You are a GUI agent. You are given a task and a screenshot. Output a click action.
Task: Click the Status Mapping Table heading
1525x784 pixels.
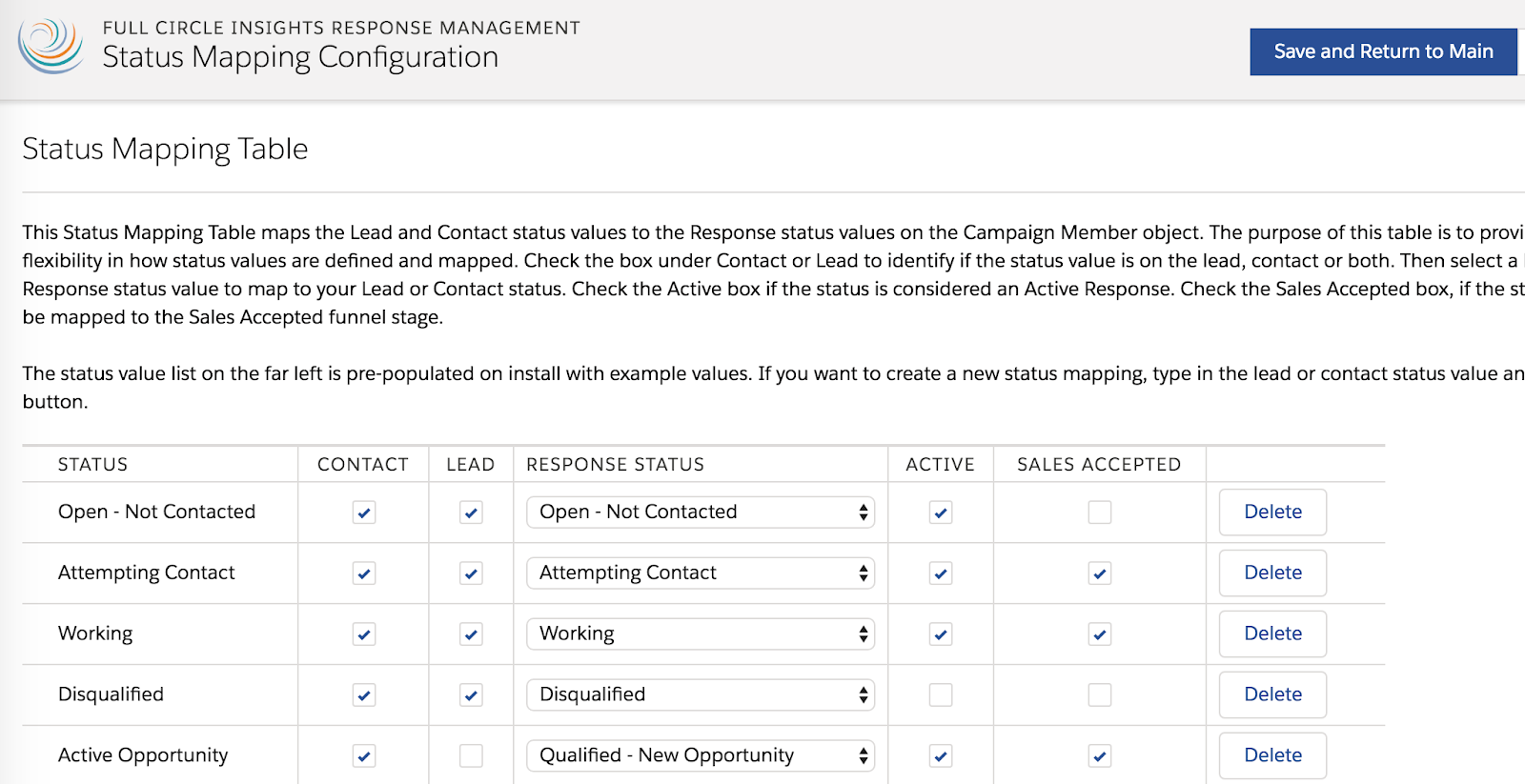[x=165, y=150]
